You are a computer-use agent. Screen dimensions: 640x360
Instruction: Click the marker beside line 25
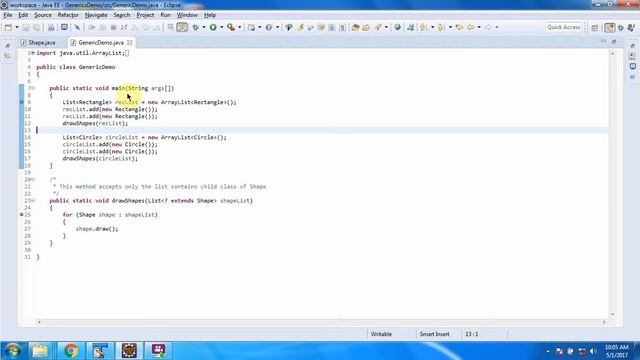(22, 215)
